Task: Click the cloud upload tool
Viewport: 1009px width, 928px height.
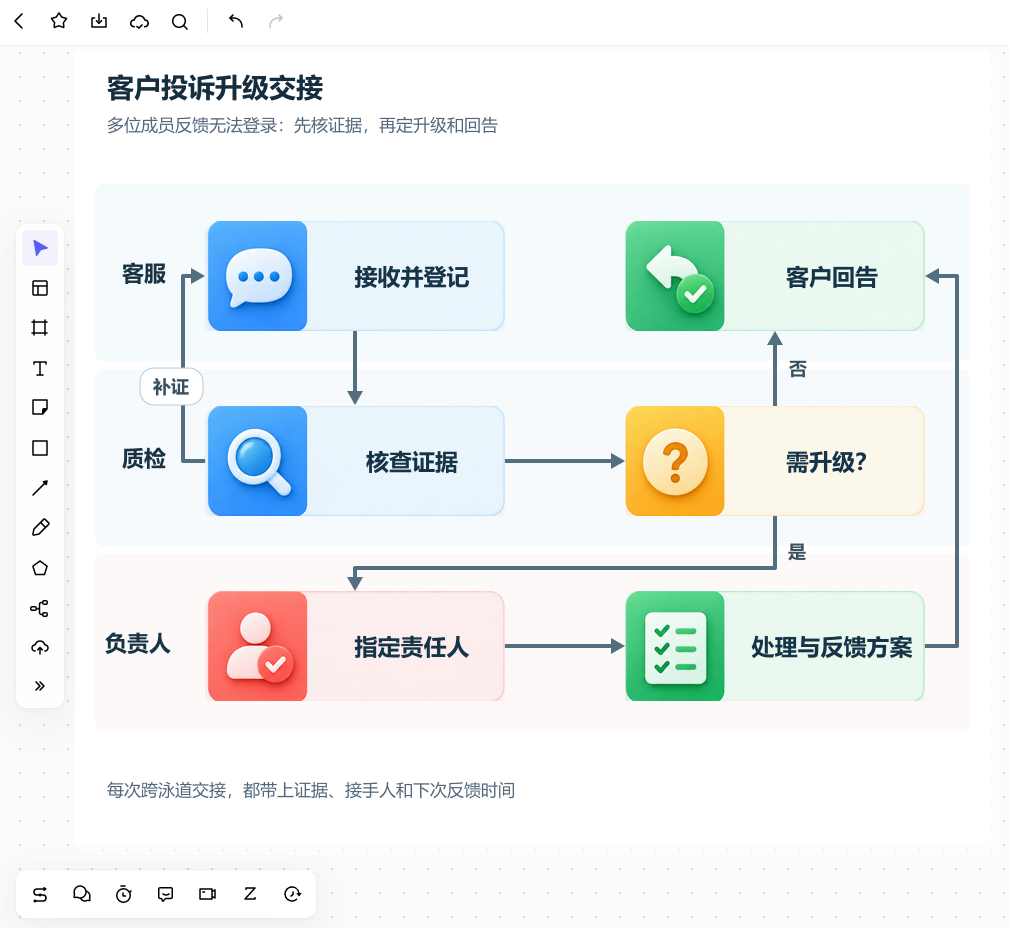Action: click(40, 647)
